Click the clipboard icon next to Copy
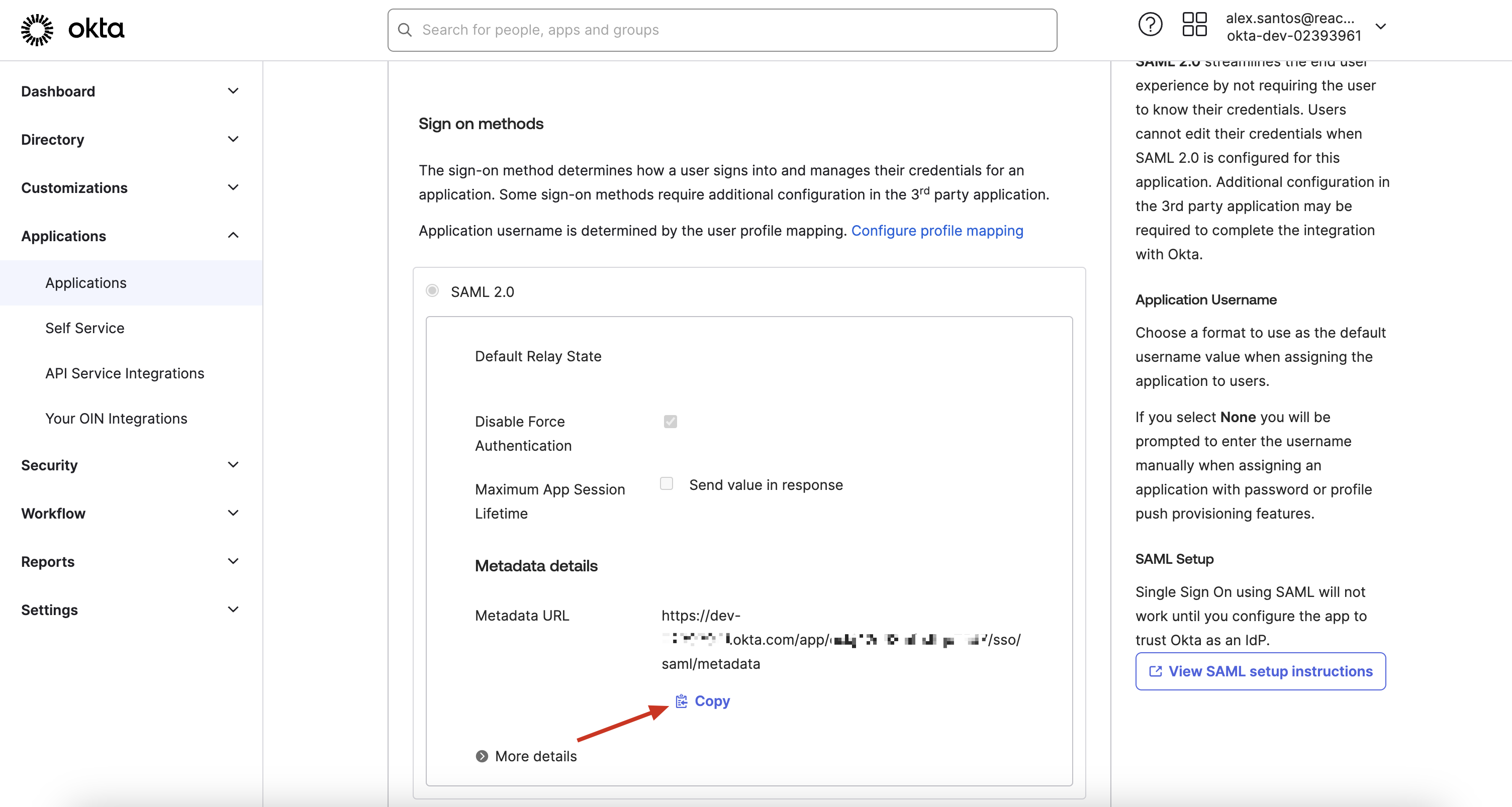 pyautogui.click(x=682, y=701)
